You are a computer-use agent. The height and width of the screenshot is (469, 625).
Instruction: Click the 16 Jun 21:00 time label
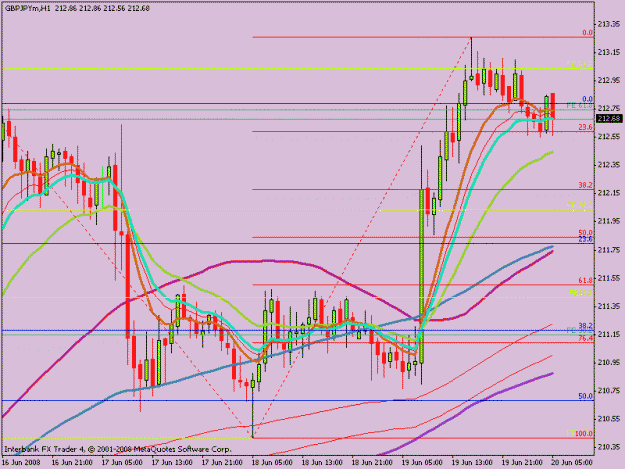coord(72,463)
